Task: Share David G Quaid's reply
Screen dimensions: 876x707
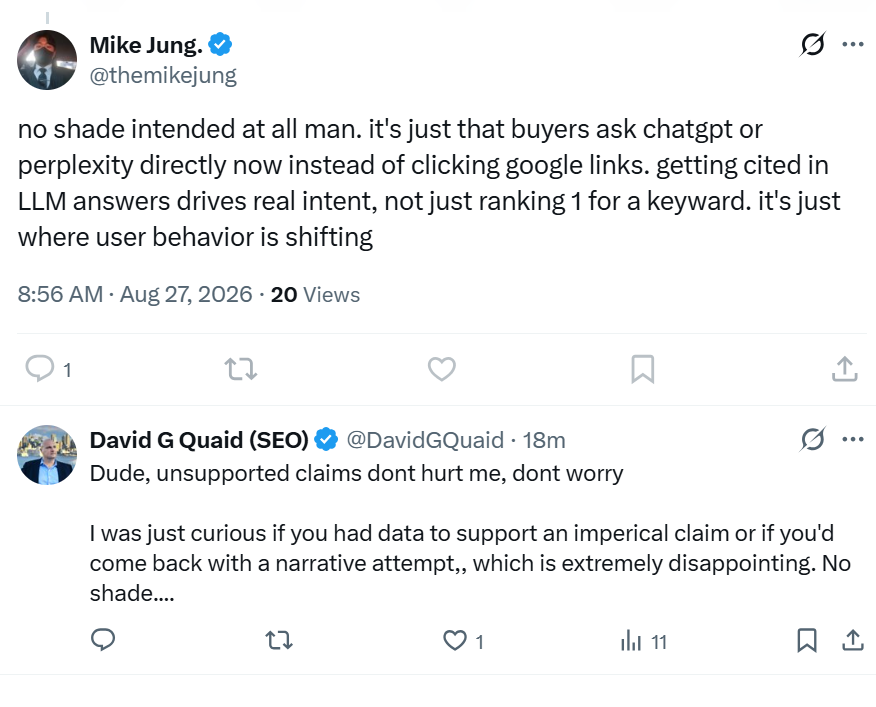Action: [853, 640]
